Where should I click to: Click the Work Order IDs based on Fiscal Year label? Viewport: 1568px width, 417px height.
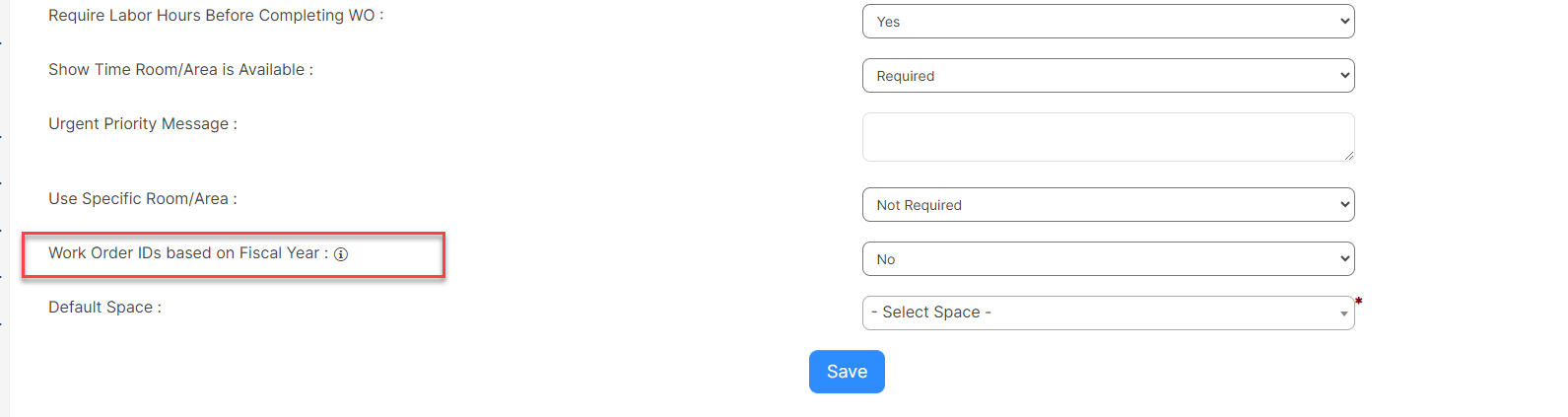tap(188, 253)
